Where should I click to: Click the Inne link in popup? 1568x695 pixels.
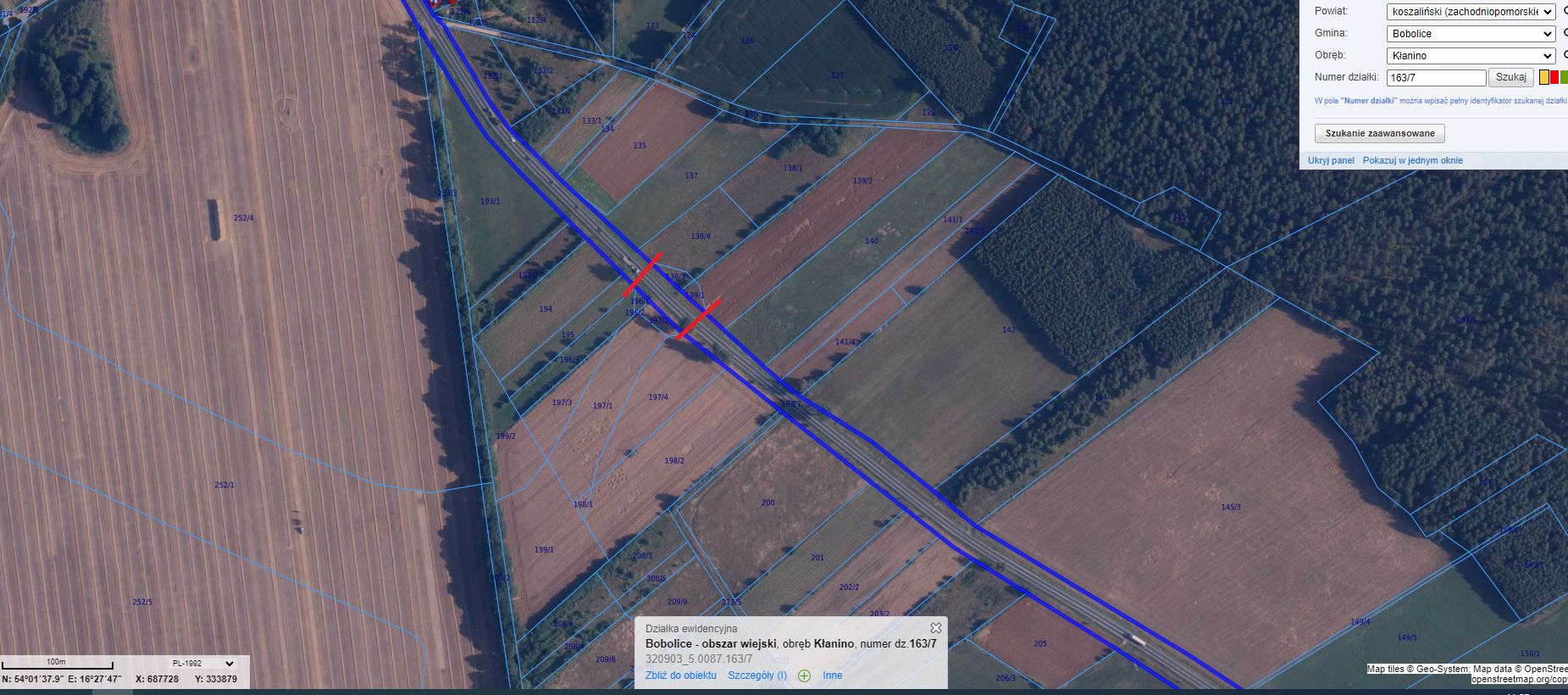click(x=832, y=676)
